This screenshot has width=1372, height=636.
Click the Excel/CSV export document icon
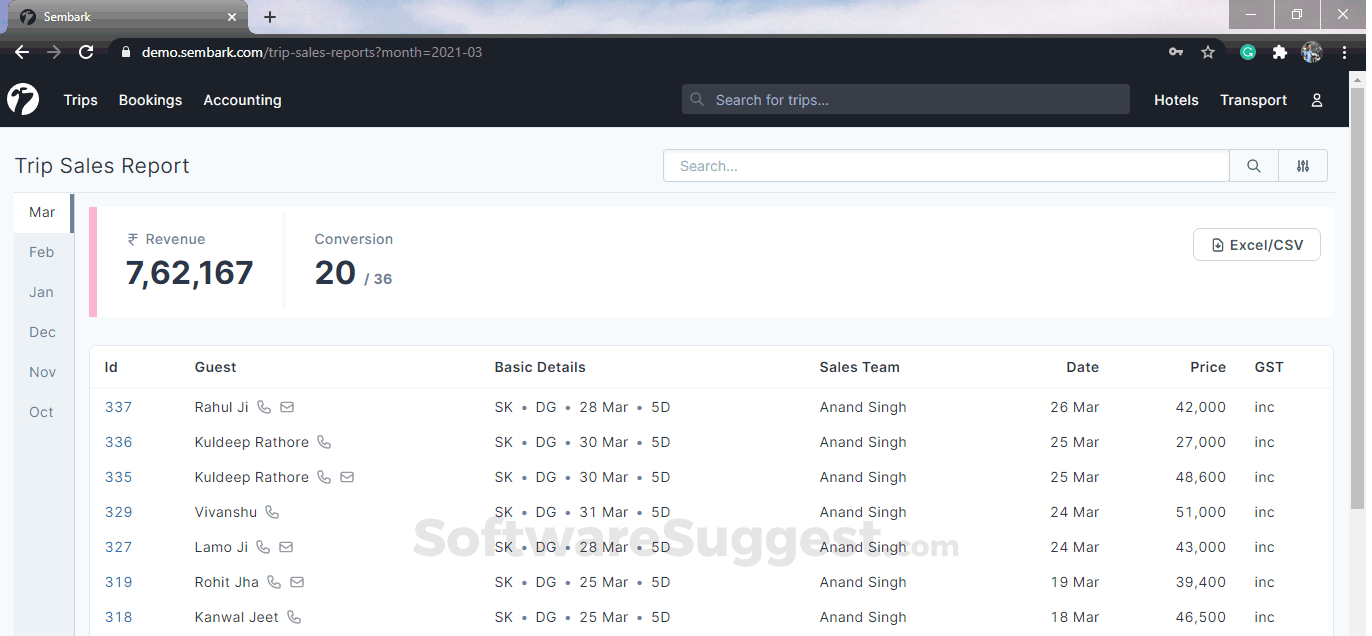point(1218,244)
